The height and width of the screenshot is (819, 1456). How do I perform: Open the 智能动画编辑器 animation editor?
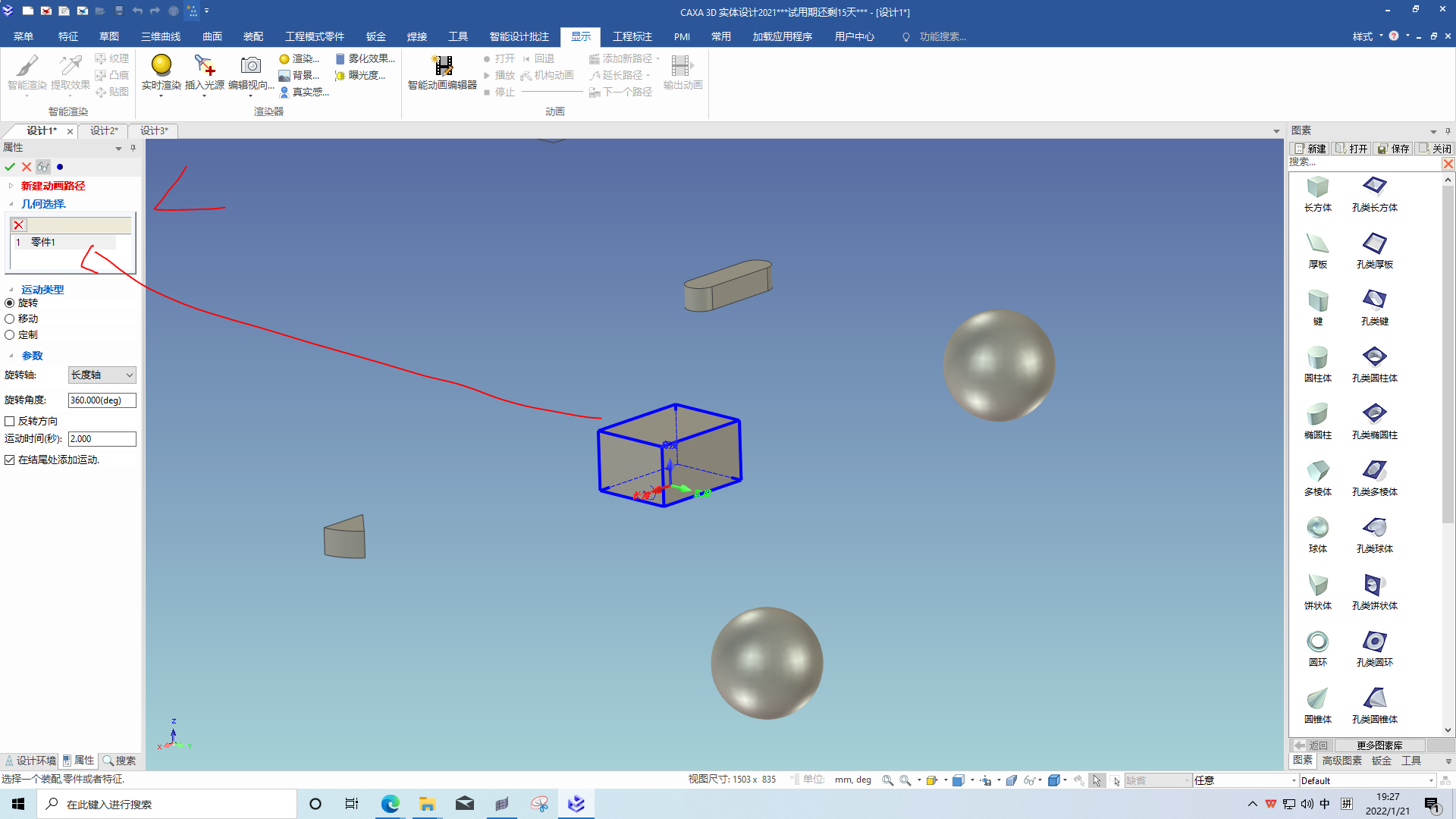pyautogui.click(x=442, y=67)
